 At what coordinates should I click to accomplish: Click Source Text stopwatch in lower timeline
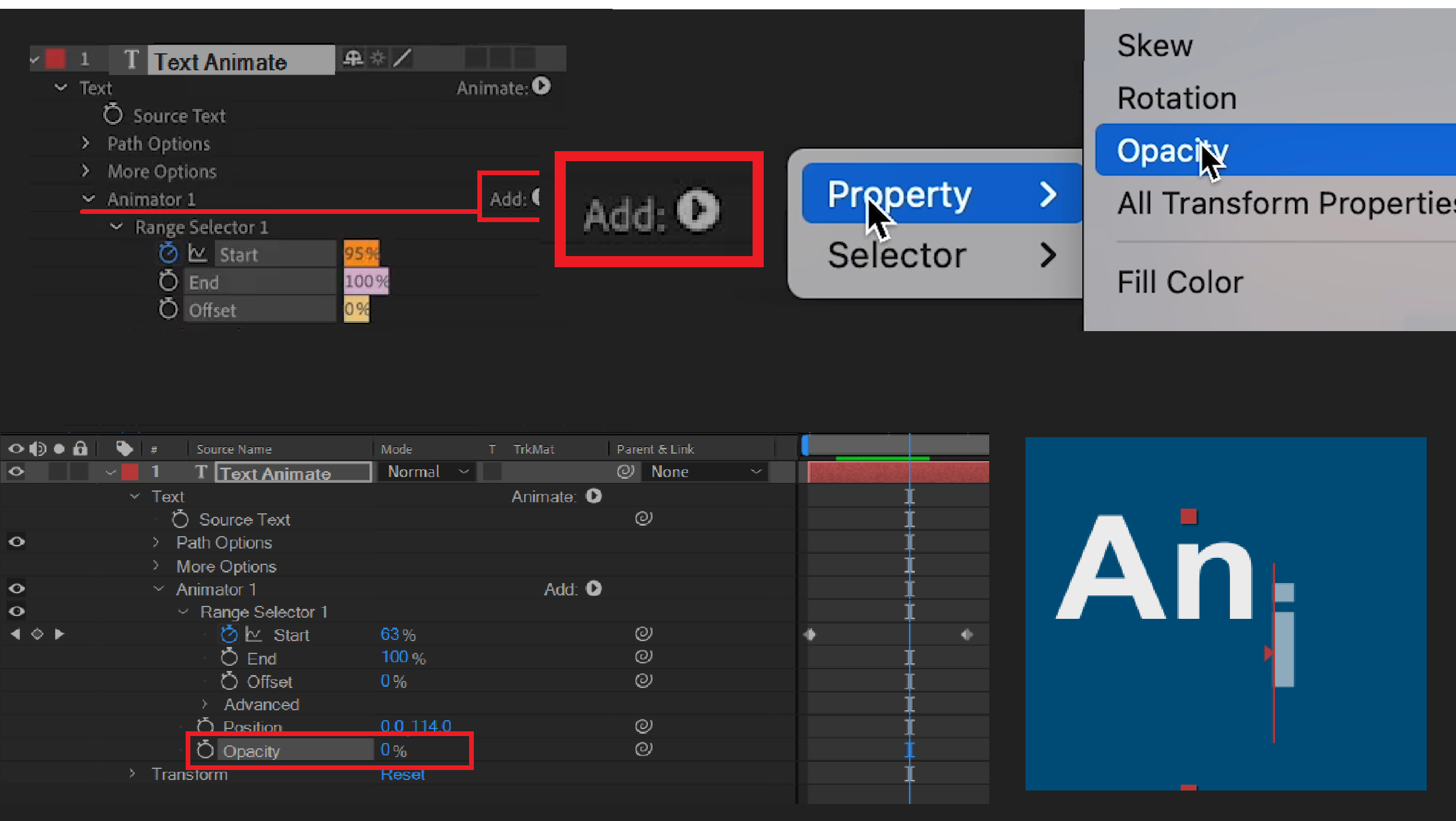(x=180, y=519)
